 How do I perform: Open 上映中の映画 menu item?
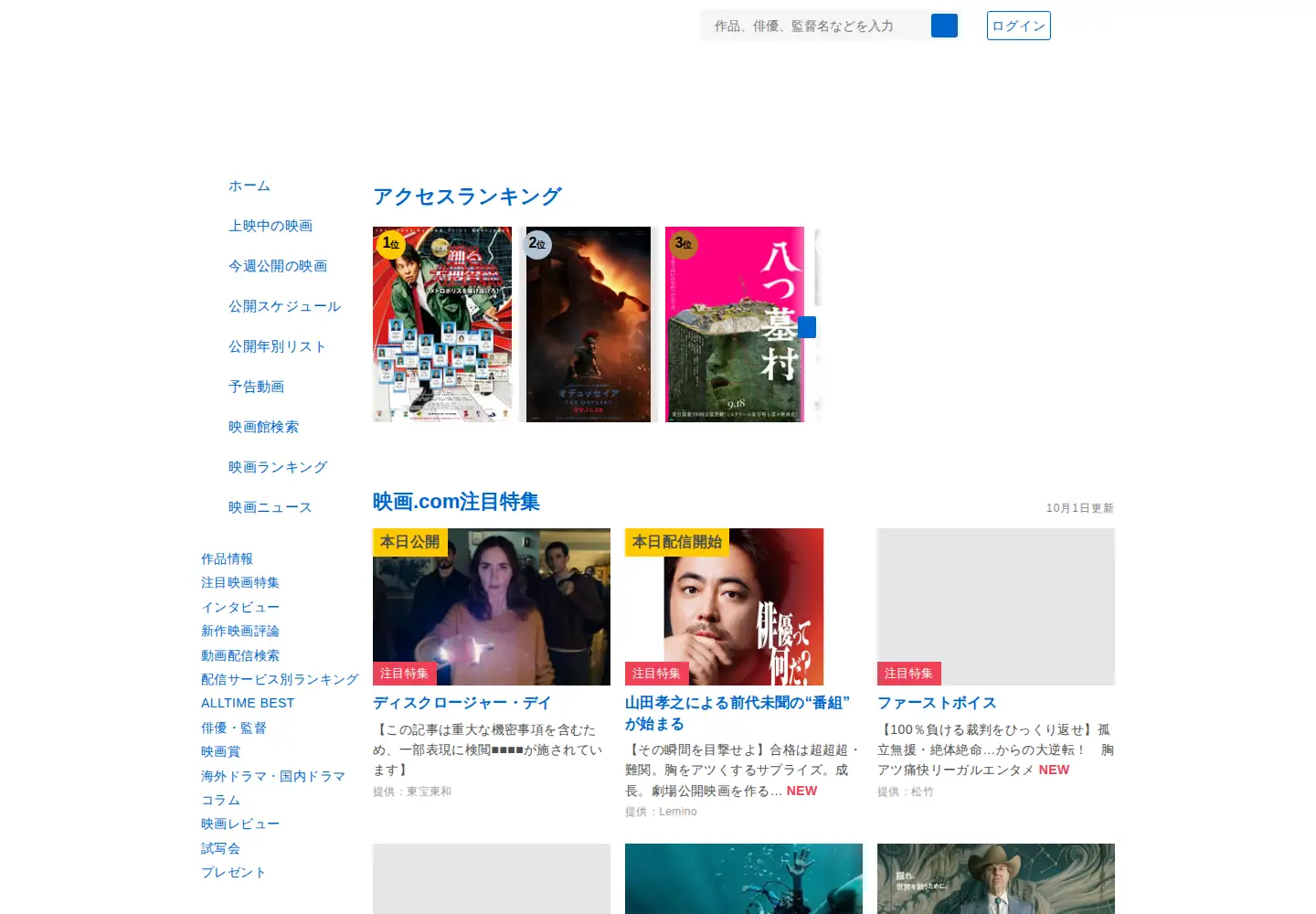pyautogui.click(x=271, y=226)
